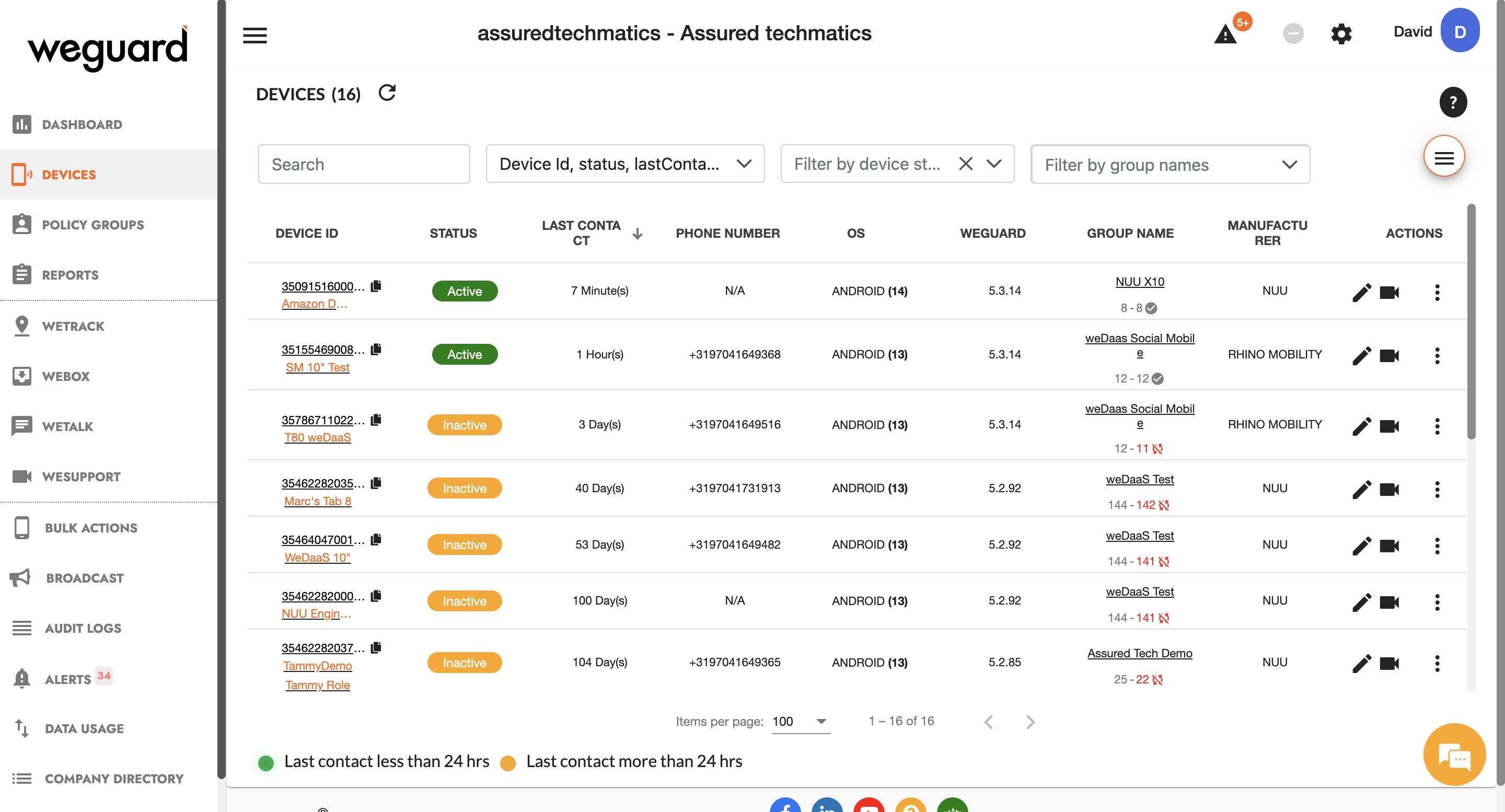
Task: Open settings gear icon
Action: [x=1341, y=34]
